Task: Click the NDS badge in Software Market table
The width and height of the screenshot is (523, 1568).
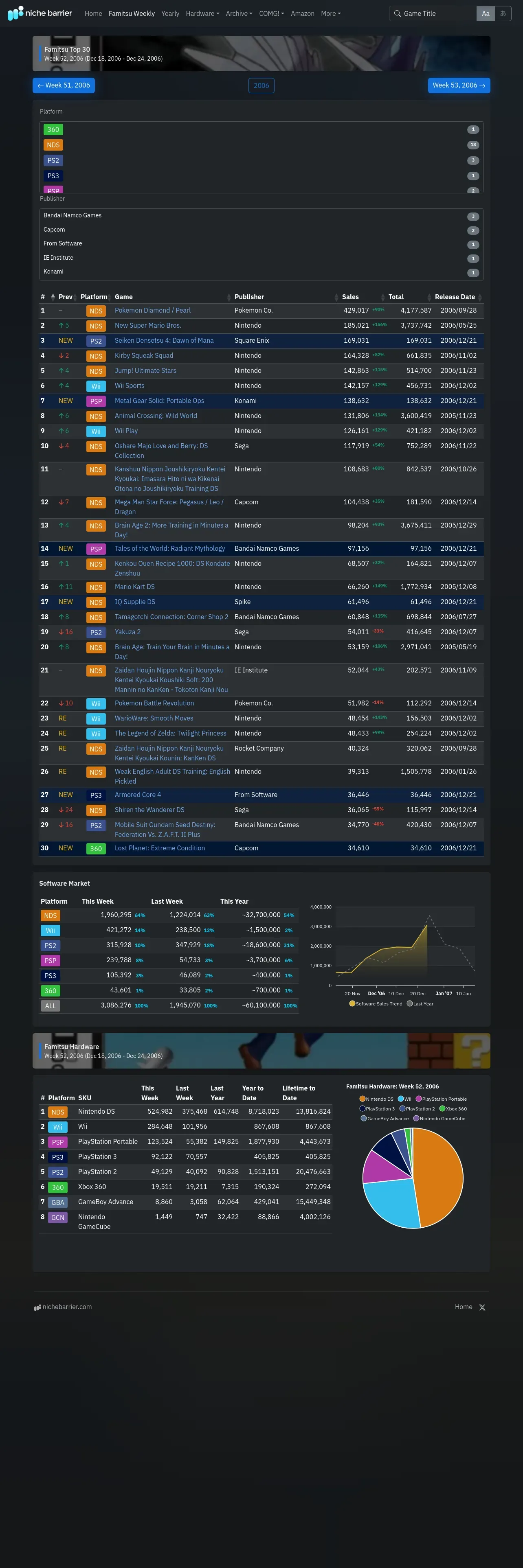Action: pyautogui.click(x=51, y=915)
